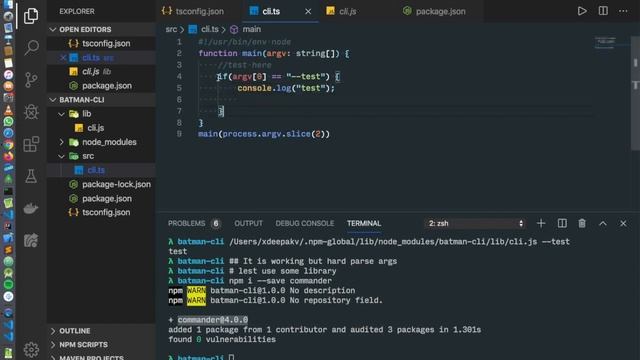Kill the terminal with trash icon
Image resolution: width=640 pixels, height=360 pixels.
click(582, 223)
